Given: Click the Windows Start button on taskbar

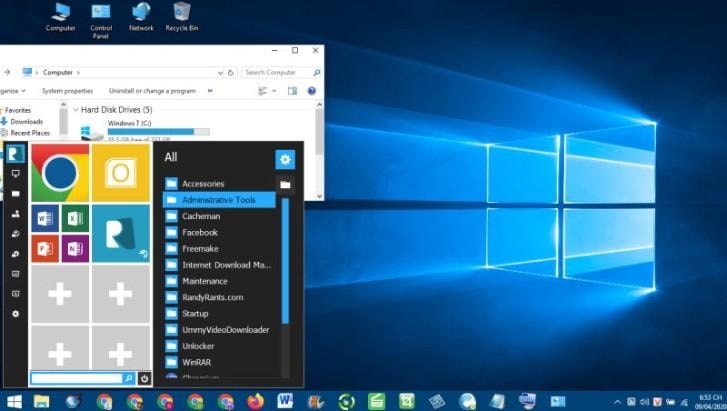Looking at the screenshot, I should pyautogui.click(x=14, y=401).
